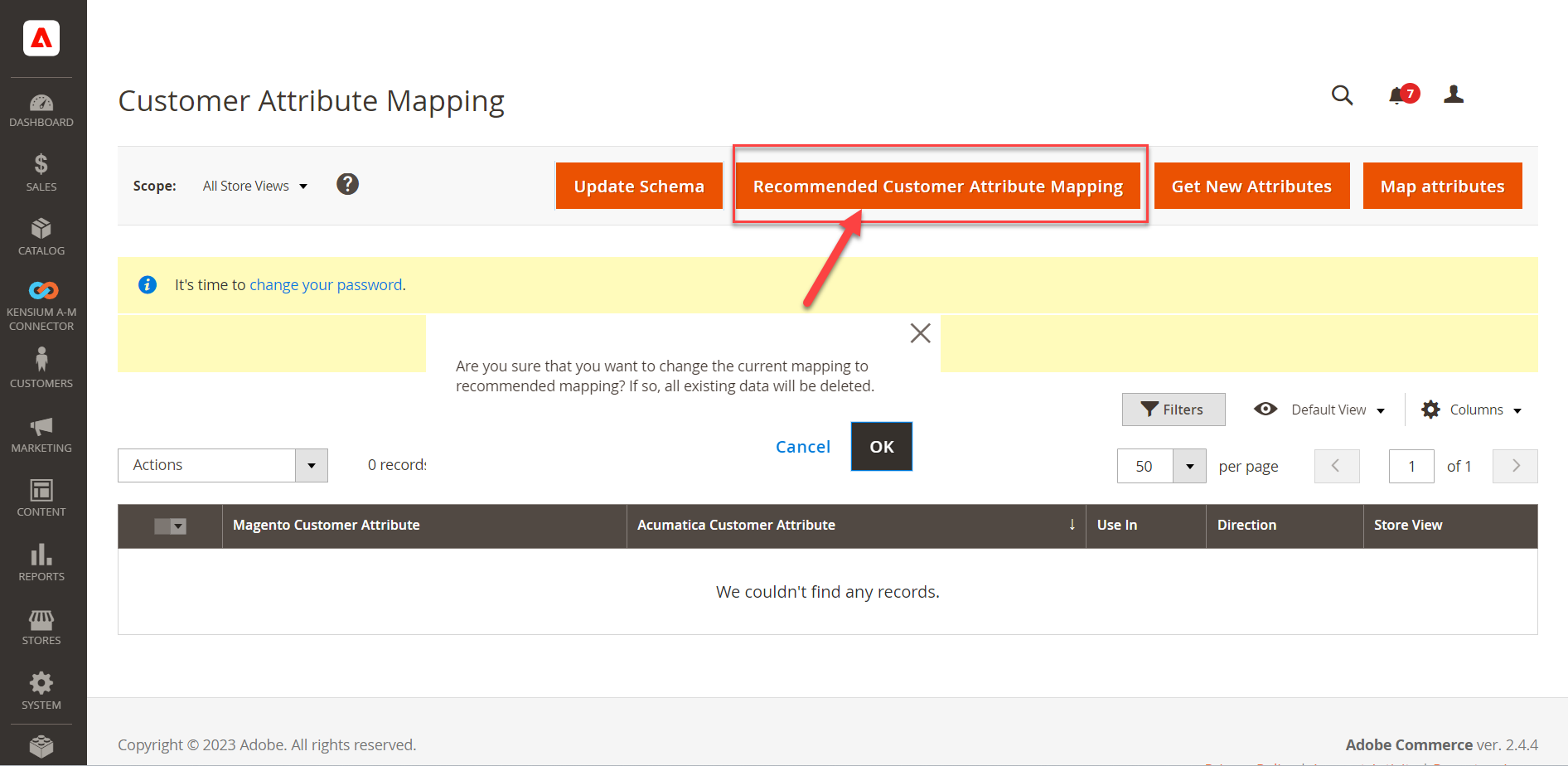Click the per page value field showing 50
The width and height of the screenshot is (1568, 766).
(x=1145, y=466)
